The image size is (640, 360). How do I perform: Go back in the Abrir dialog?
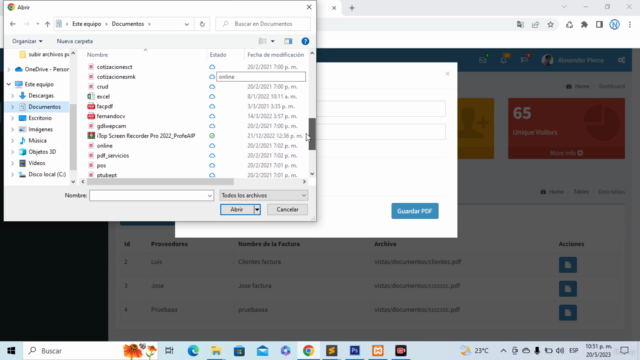tap(13, 24)
